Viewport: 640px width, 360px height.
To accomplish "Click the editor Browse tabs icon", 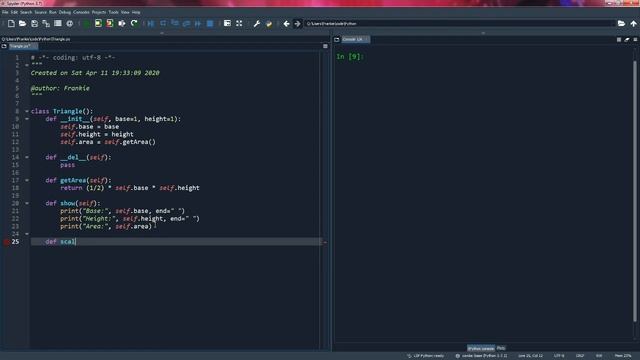I will 4,46.
